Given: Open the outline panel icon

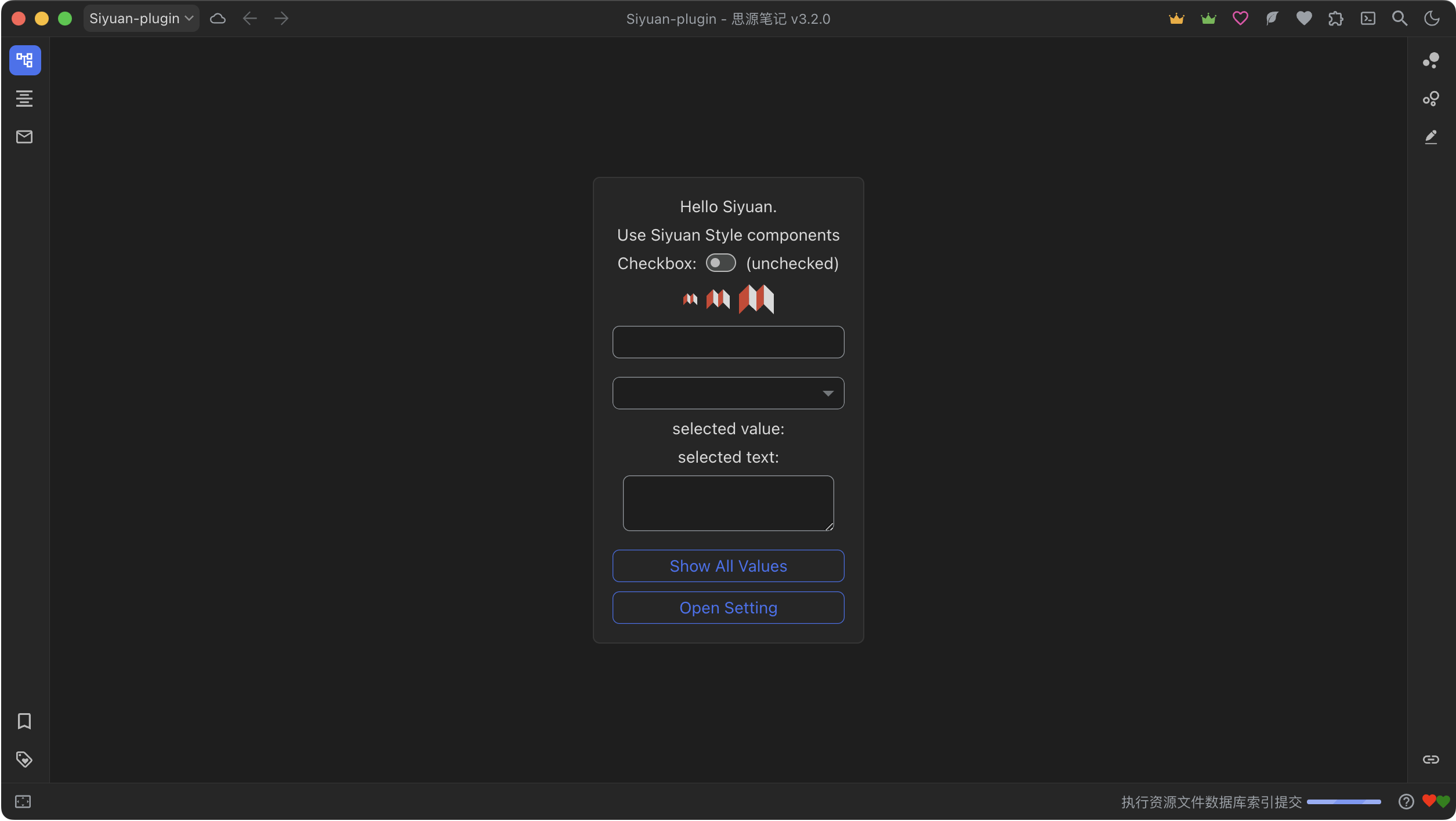Looking at the screenshot, I should coord(24,99).
